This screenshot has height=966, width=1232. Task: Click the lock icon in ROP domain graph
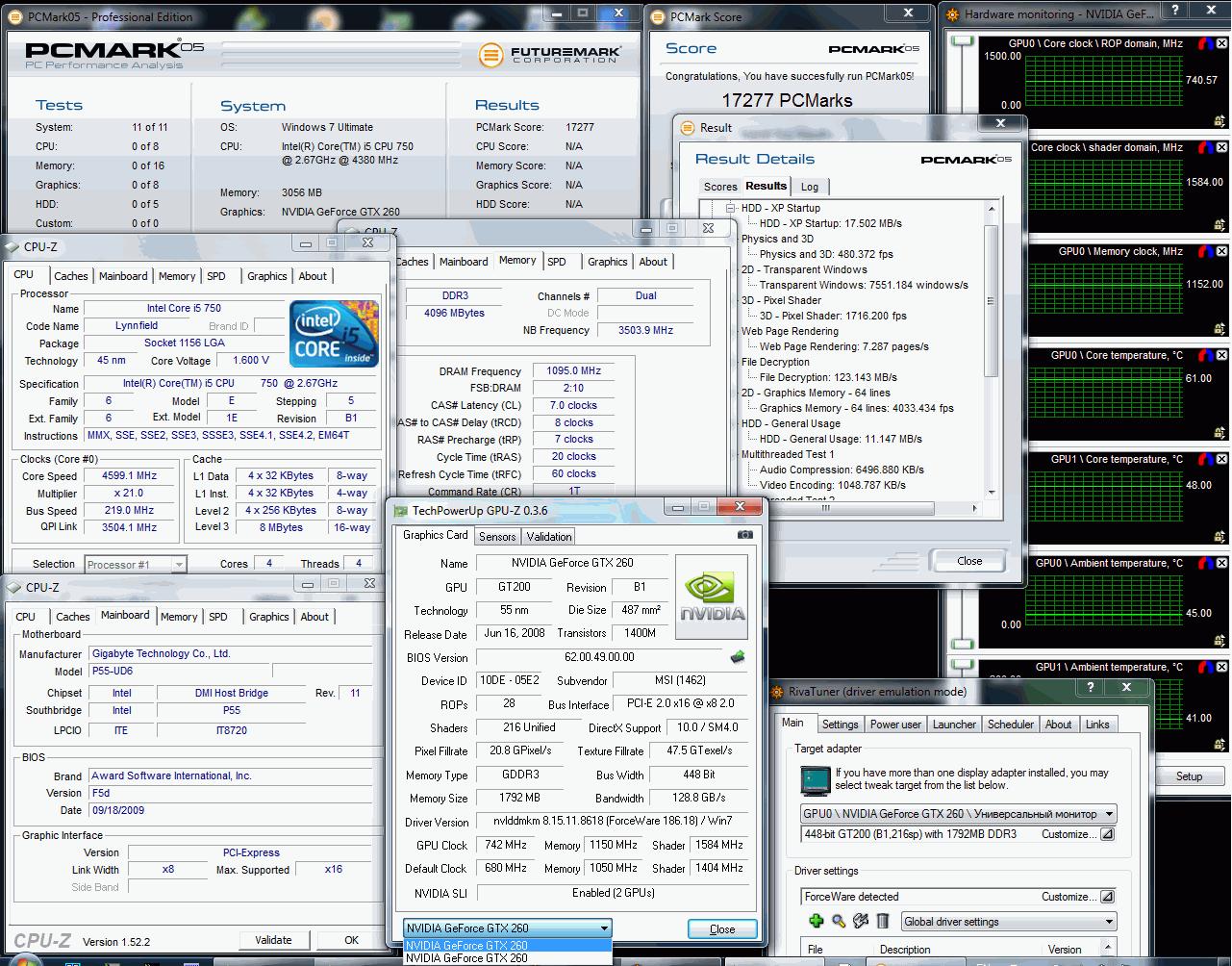coord(1219,121)
